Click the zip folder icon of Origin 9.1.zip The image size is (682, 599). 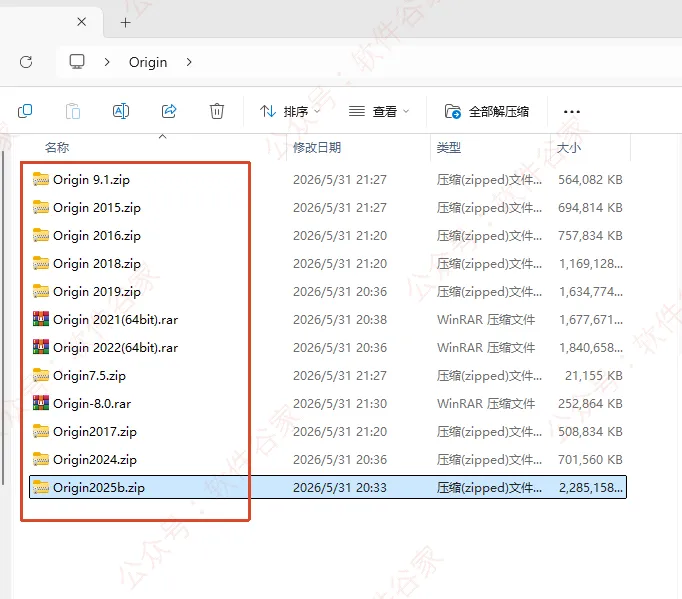41,179
